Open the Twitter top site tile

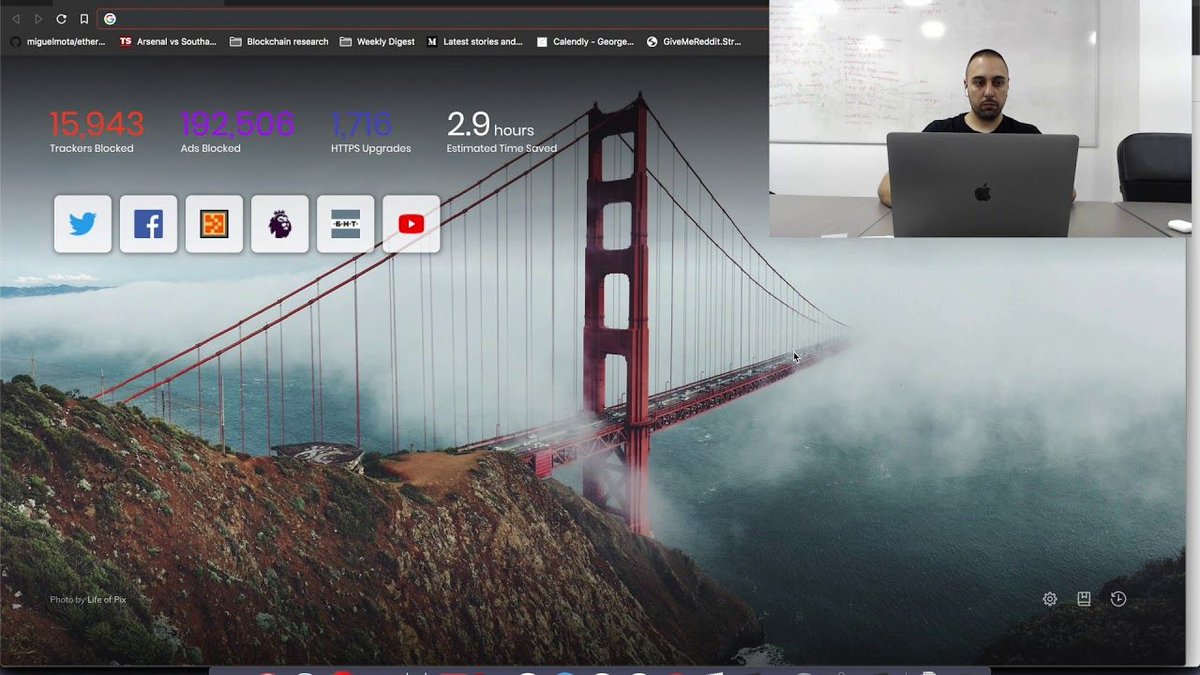83,224
